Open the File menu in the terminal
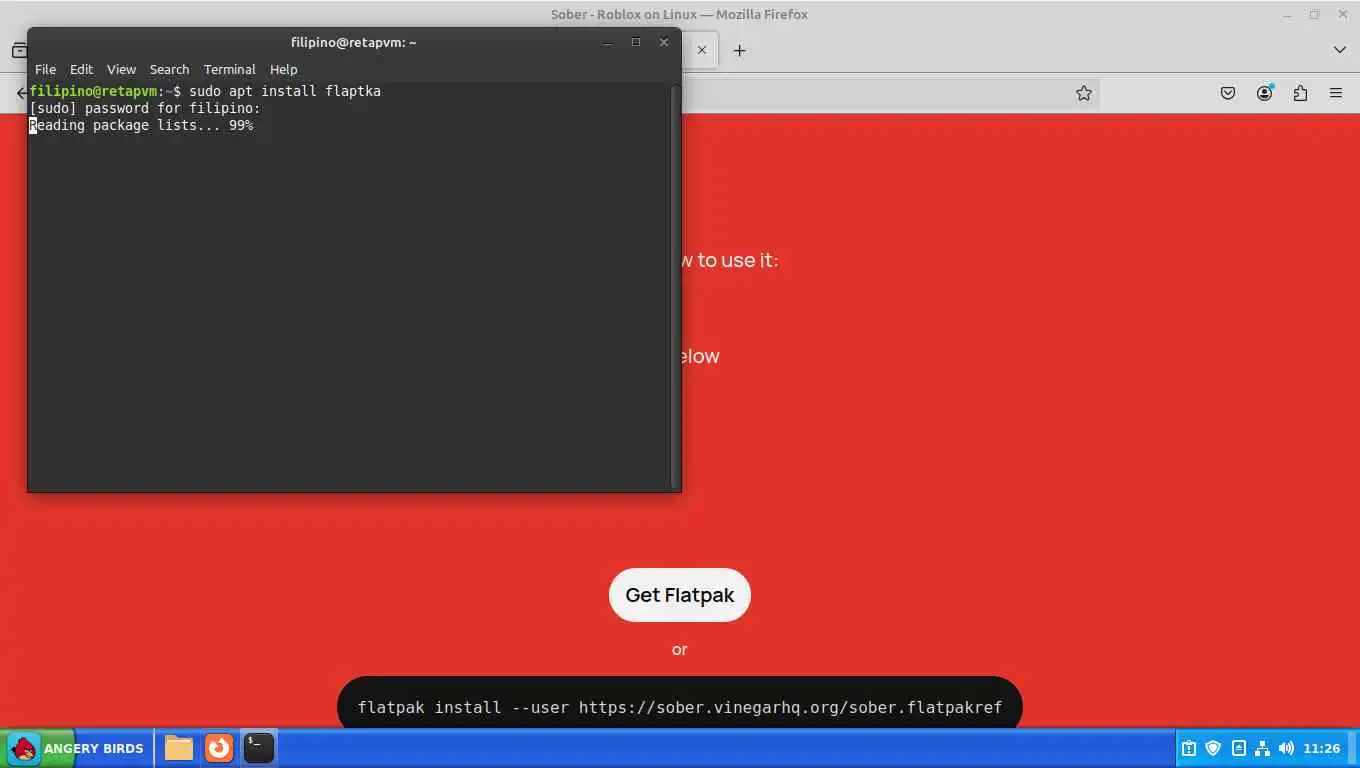Screen dimensions: 1360x768 (45, 69)
